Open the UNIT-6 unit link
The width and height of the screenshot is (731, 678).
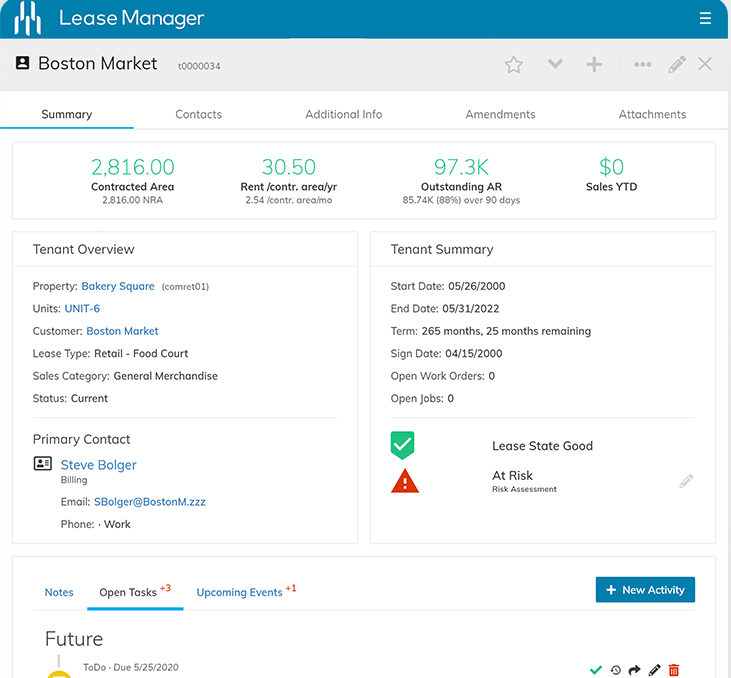click(82, 308)
